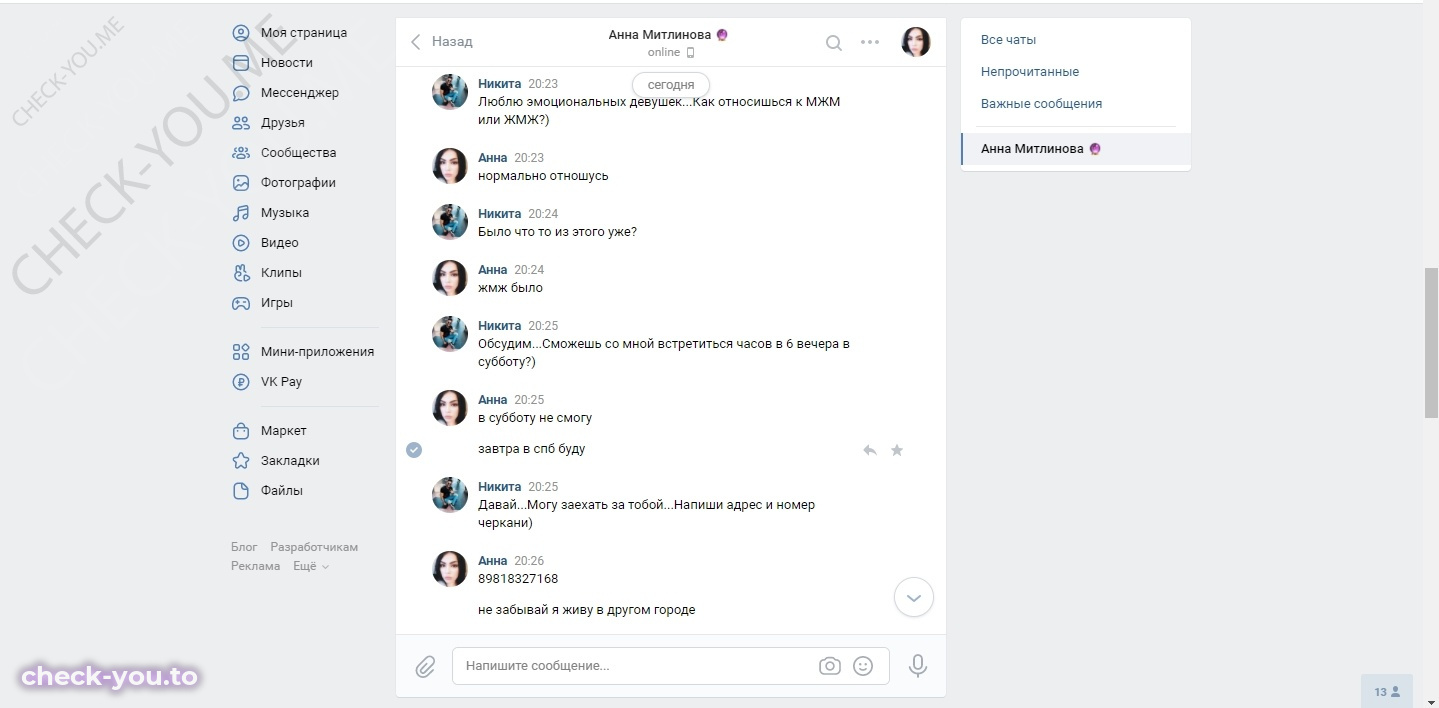Click the page vertical scrollbar thumb

[1431, 343]
